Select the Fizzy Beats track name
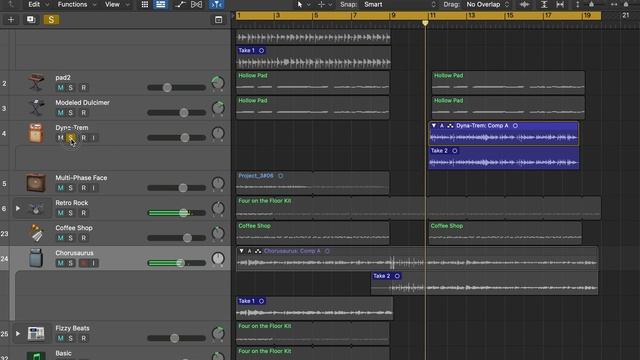This screenshot has height=360, width=640. (x=72, y=328)
